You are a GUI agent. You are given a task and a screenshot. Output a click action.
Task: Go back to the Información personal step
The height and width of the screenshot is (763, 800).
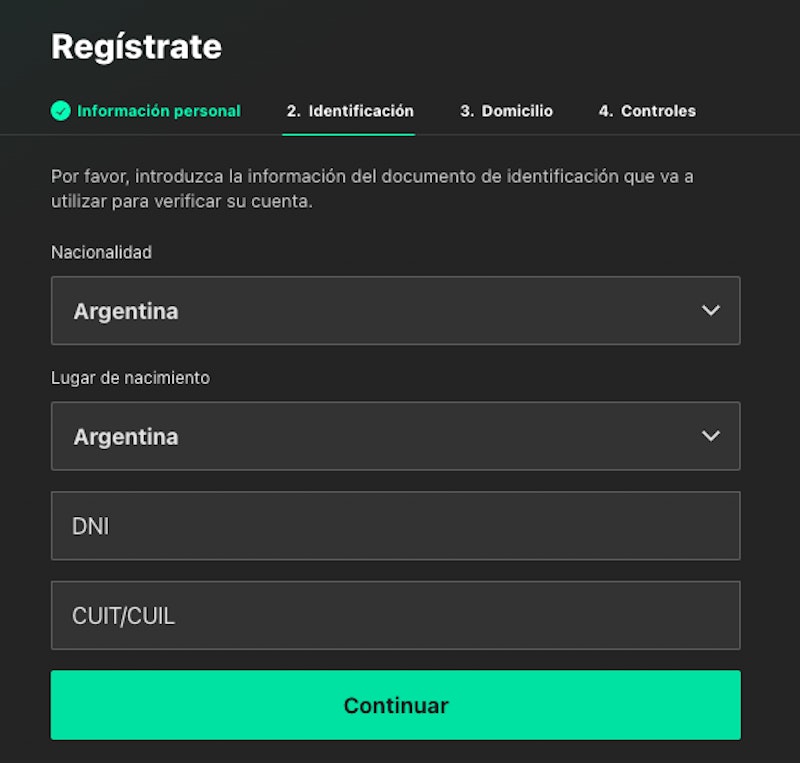point(159,111)
